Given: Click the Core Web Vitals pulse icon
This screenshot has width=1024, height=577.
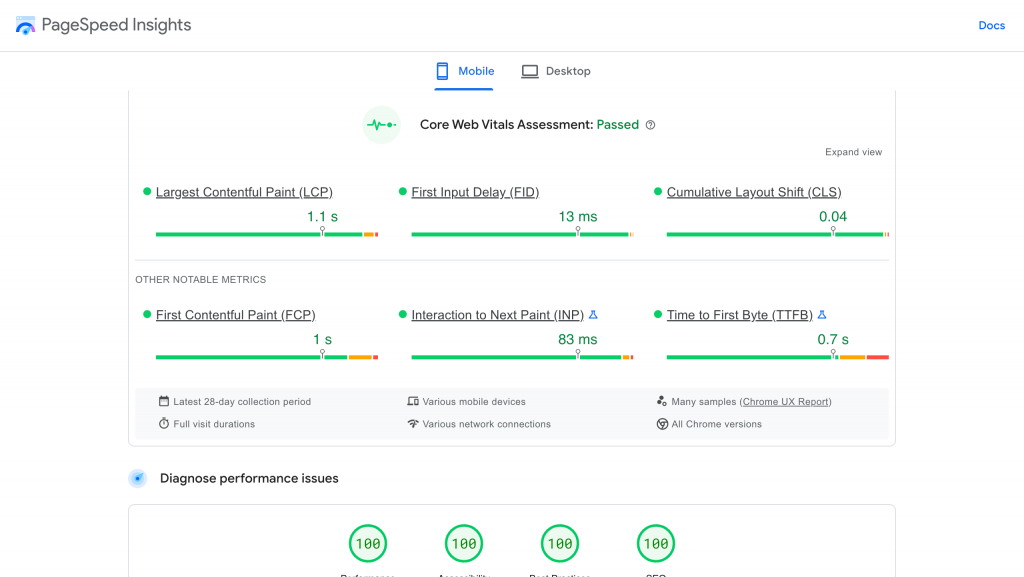Looking at the screenshot, I should [x=381, y=125].
